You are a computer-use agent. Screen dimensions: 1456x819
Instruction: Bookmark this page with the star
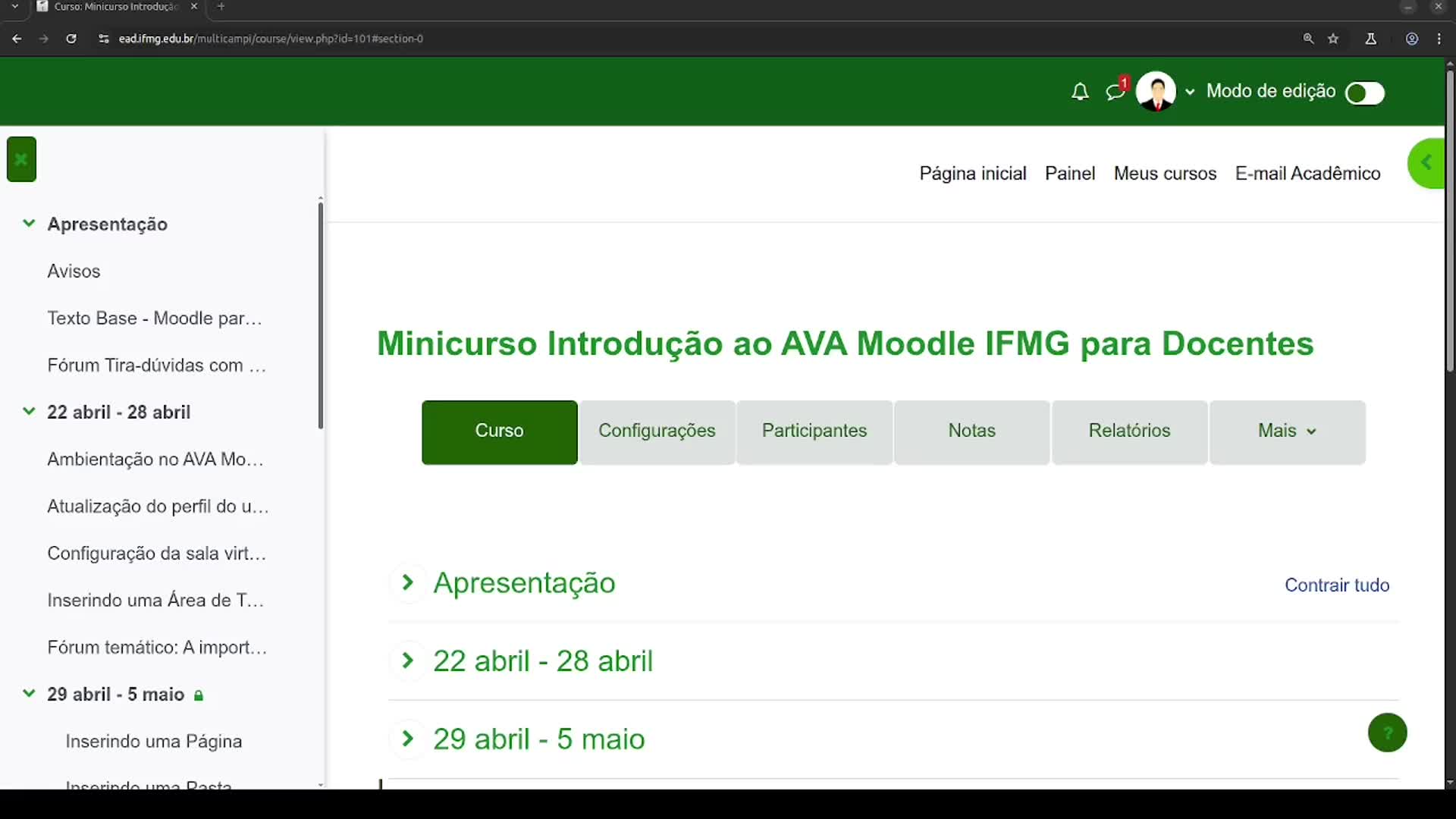(x=1333, y=39)
